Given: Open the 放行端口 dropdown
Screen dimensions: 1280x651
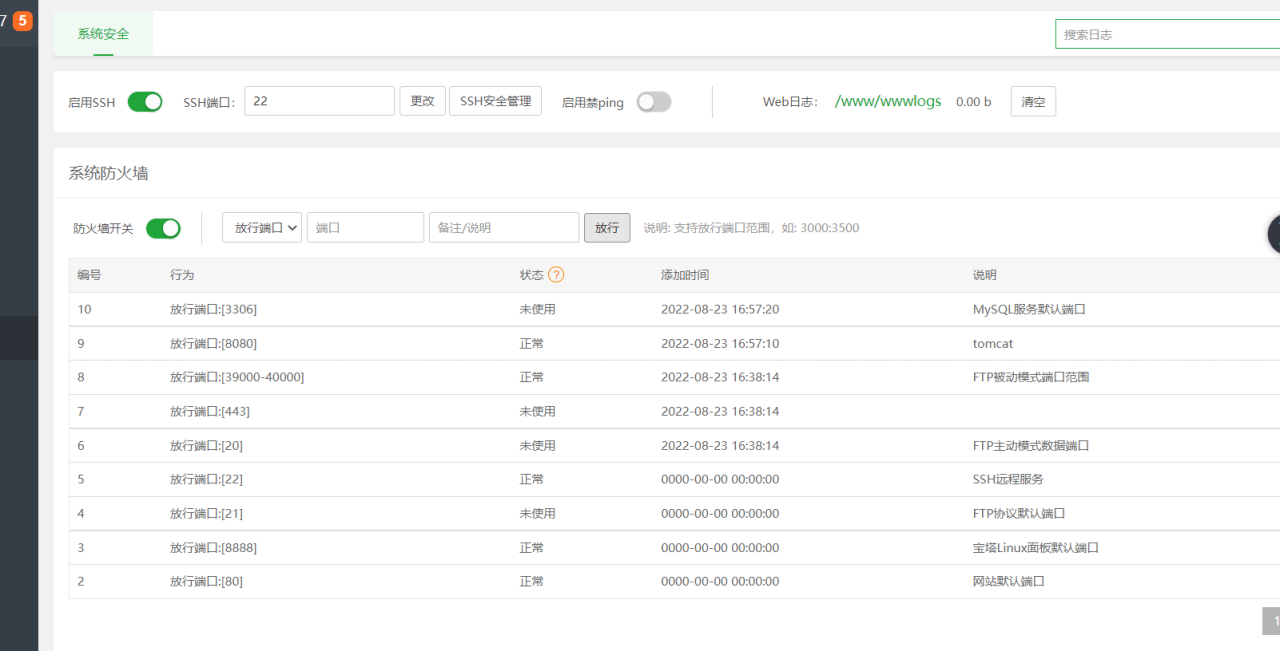Looking at the screenshot, I should click(262, 228).
